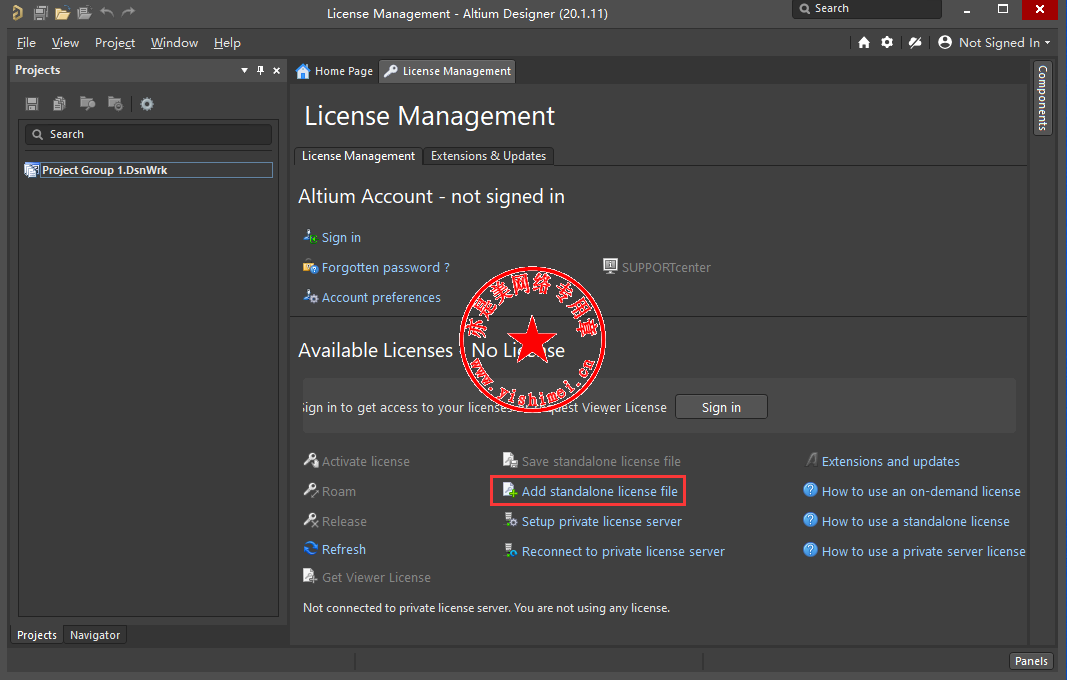Open Projects panel settings gear icon
Viewport: 1067px width, 680px height.
147,103
